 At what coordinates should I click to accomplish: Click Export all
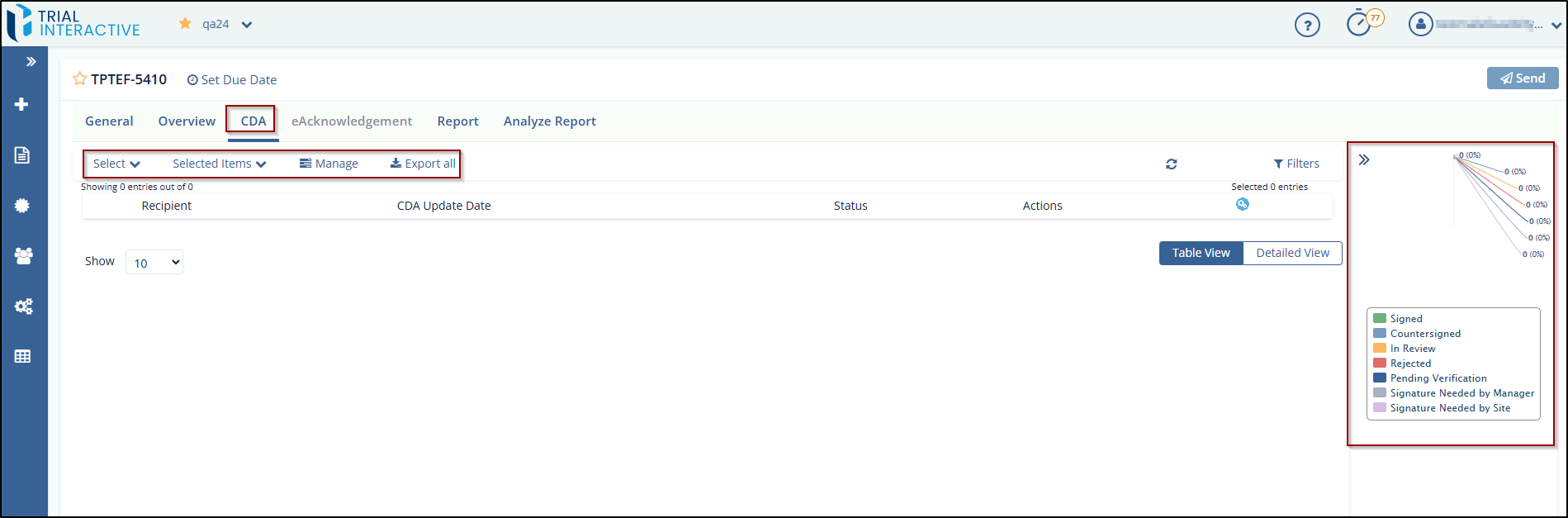[423, 164]
